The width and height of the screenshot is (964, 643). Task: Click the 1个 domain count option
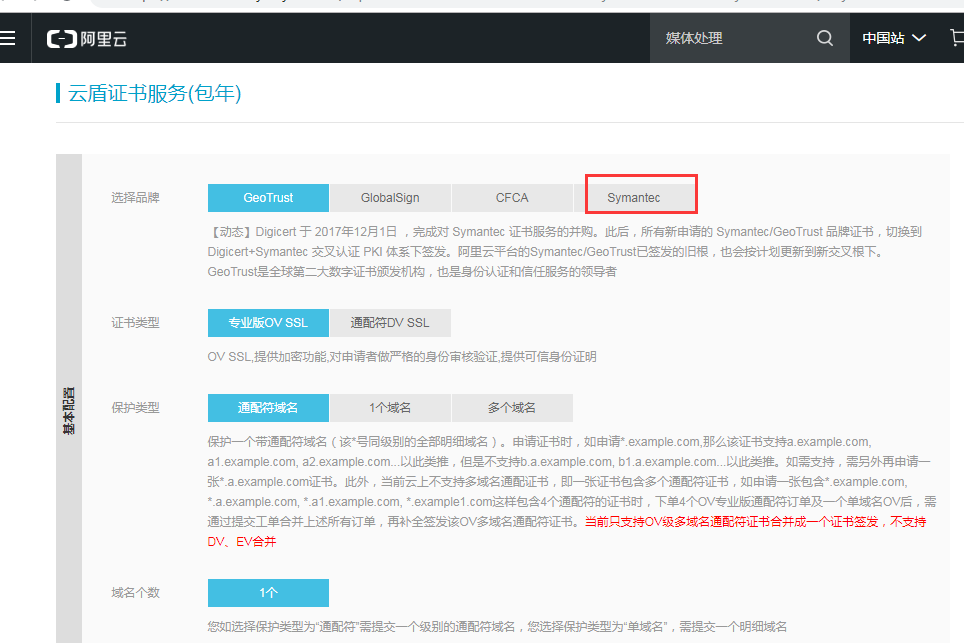[268, 593]
